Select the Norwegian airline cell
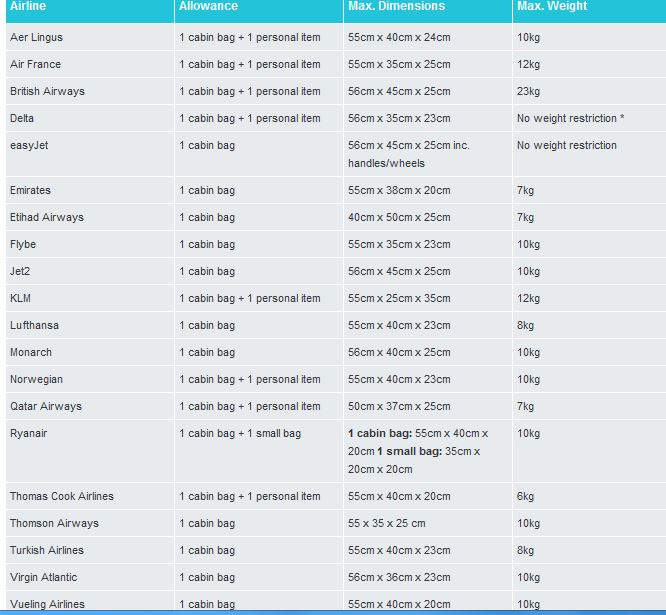666x615 pixels. pyautogui.click(x=90, y=379)
